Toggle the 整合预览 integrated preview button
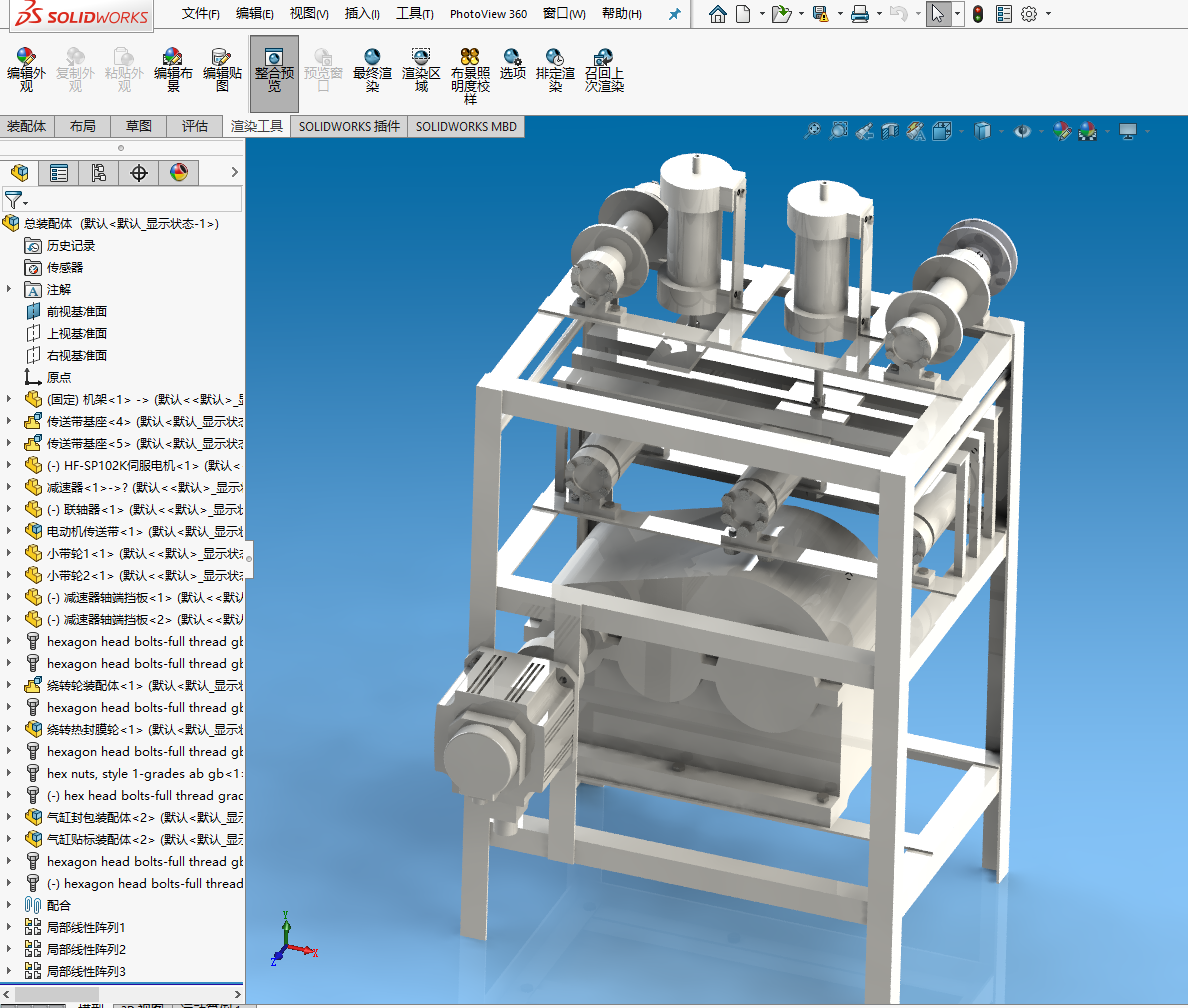The width and height of the screenshot is (1188, 1008). coord(274,70)
